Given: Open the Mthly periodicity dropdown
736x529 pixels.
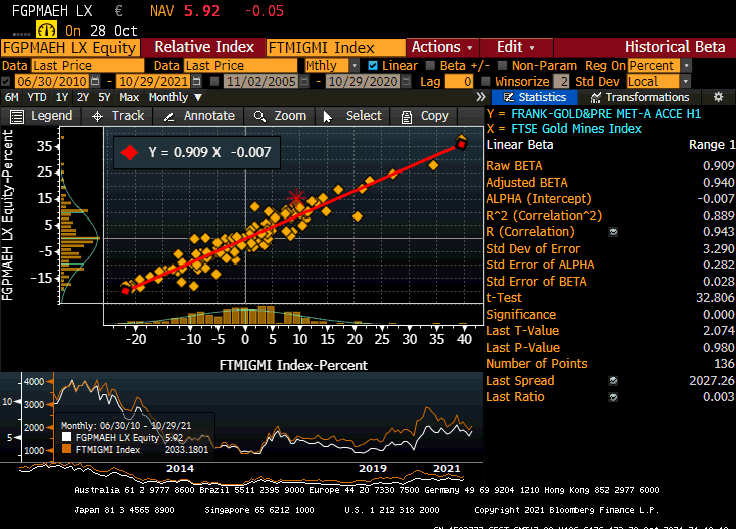Looking at the screenshot, I should (333, 65).
